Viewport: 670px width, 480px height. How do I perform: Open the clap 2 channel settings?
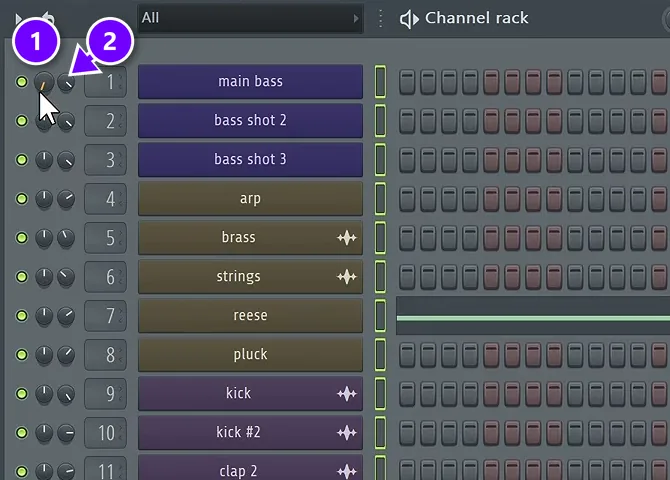(x=250, y=468)
